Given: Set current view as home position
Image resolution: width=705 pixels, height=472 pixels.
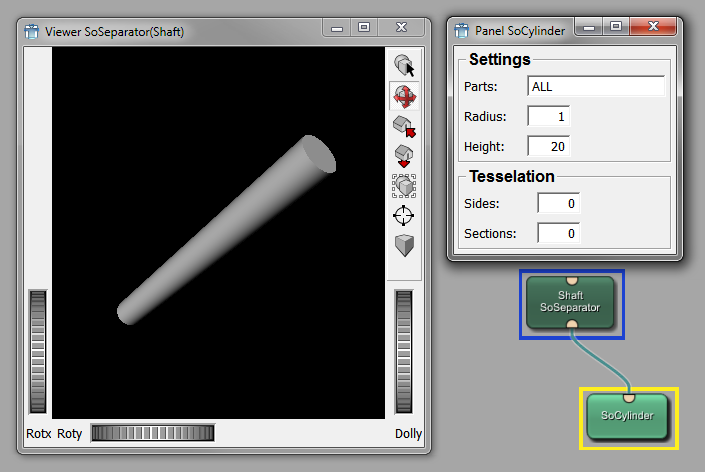Looking at the screenshot, I should pyautogui.click(x=404, y=156).
